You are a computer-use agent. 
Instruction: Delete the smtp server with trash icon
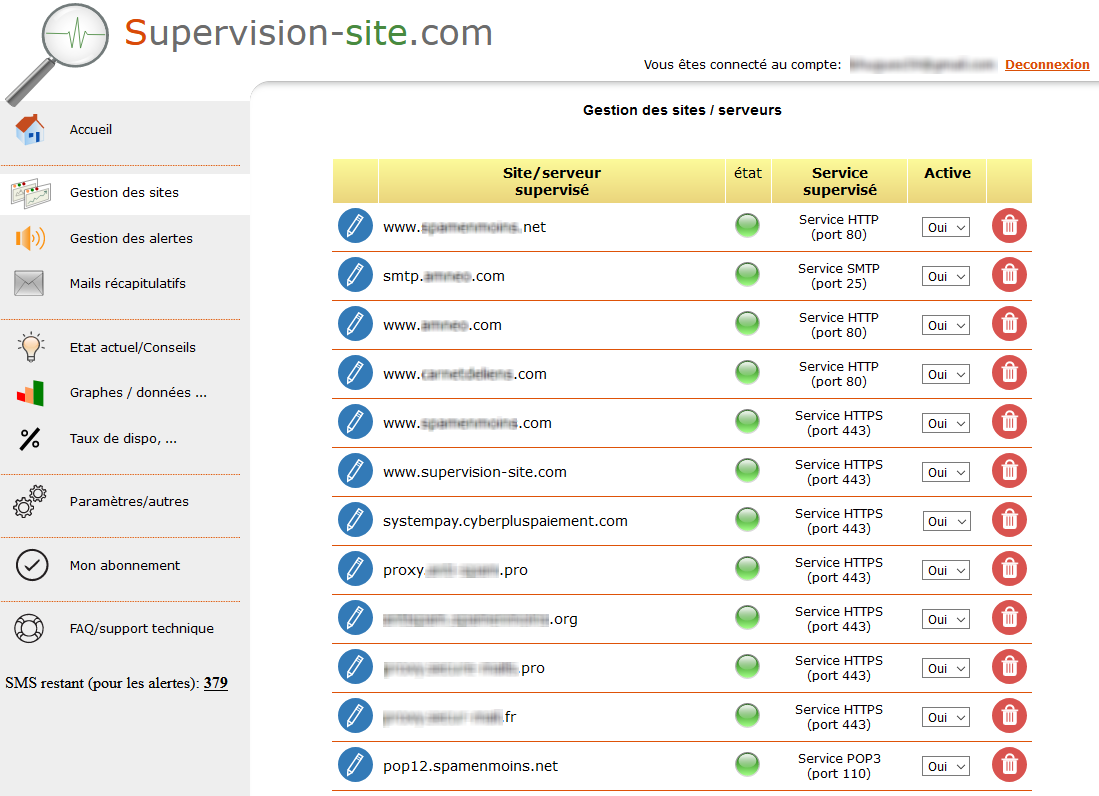tap(1009, 275)
